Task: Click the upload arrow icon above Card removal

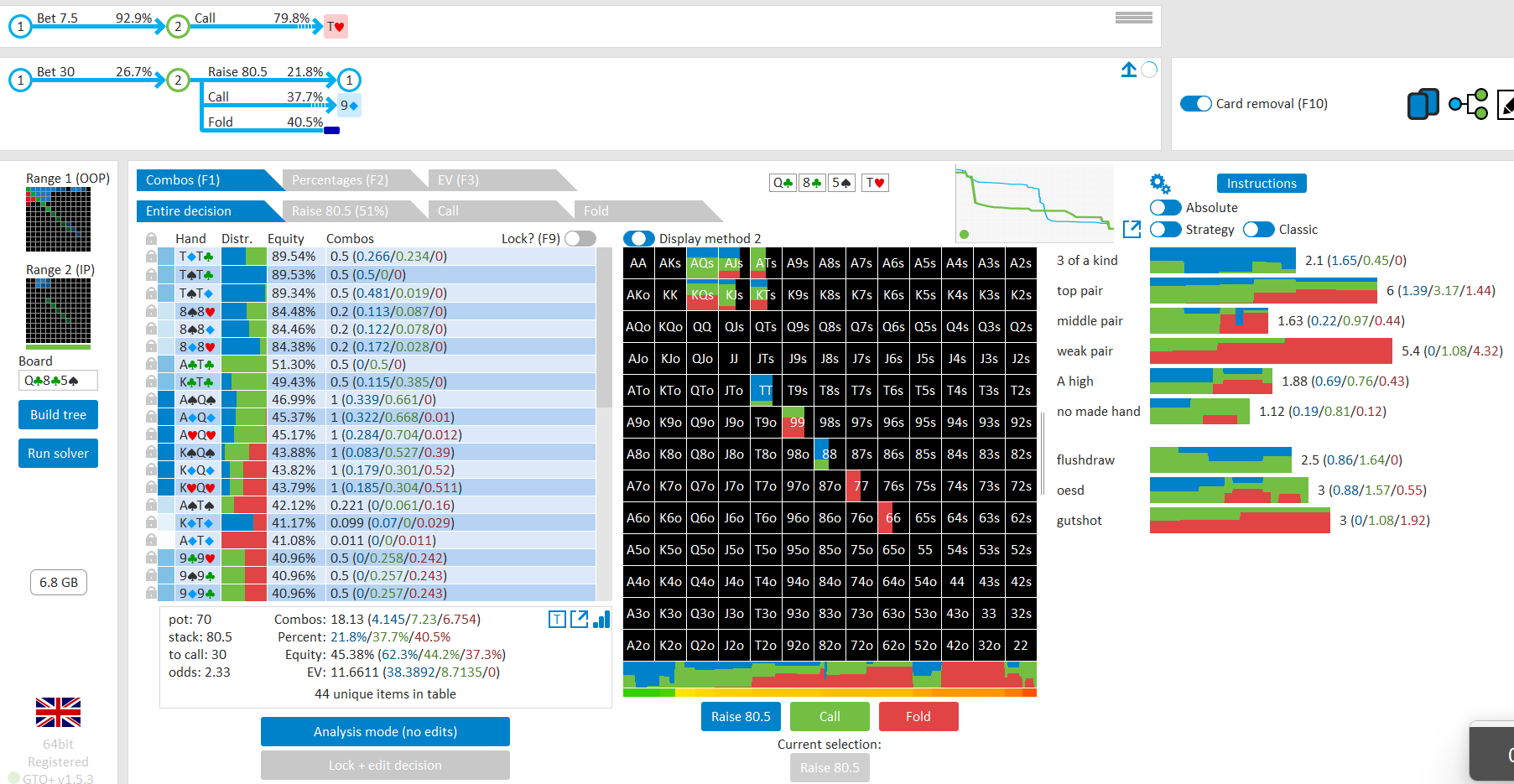Action: coord(1129,70)
